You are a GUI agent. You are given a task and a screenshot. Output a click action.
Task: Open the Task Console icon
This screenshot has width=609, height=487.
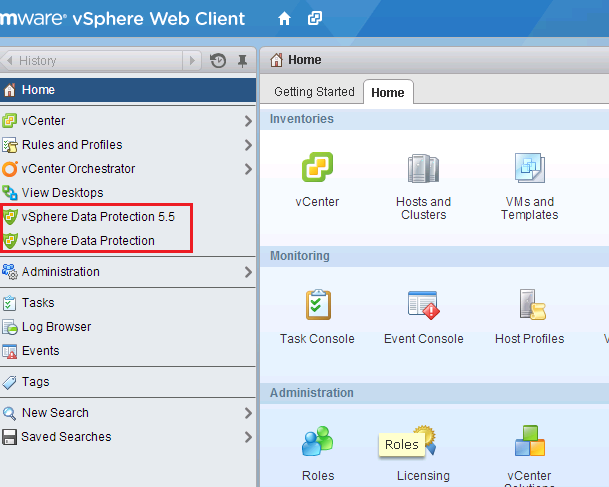pos(318,304)
